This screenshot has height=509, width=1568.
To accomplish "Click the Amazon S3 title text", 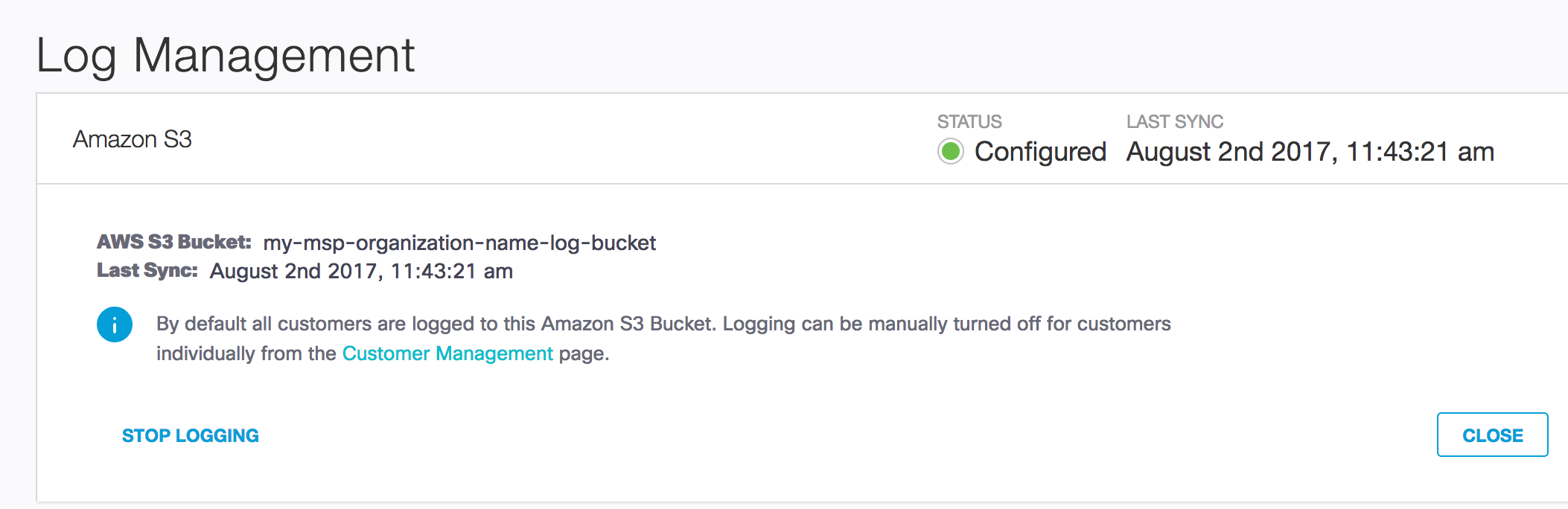I will coord(133,139).
